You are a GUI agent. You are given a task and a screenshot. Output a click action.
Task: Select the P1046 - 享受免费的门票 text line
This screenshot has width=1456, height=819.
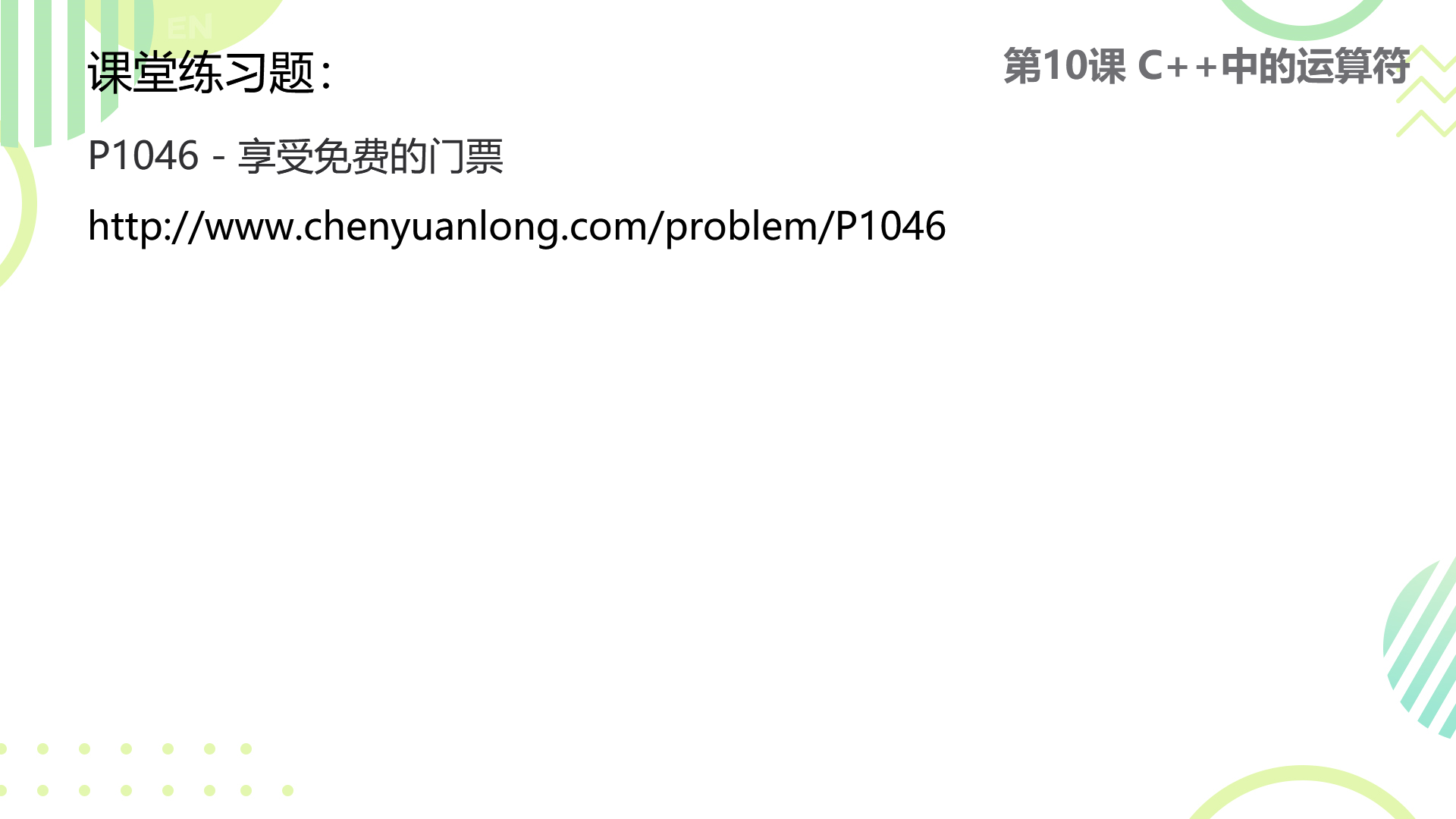coord(295,156)
